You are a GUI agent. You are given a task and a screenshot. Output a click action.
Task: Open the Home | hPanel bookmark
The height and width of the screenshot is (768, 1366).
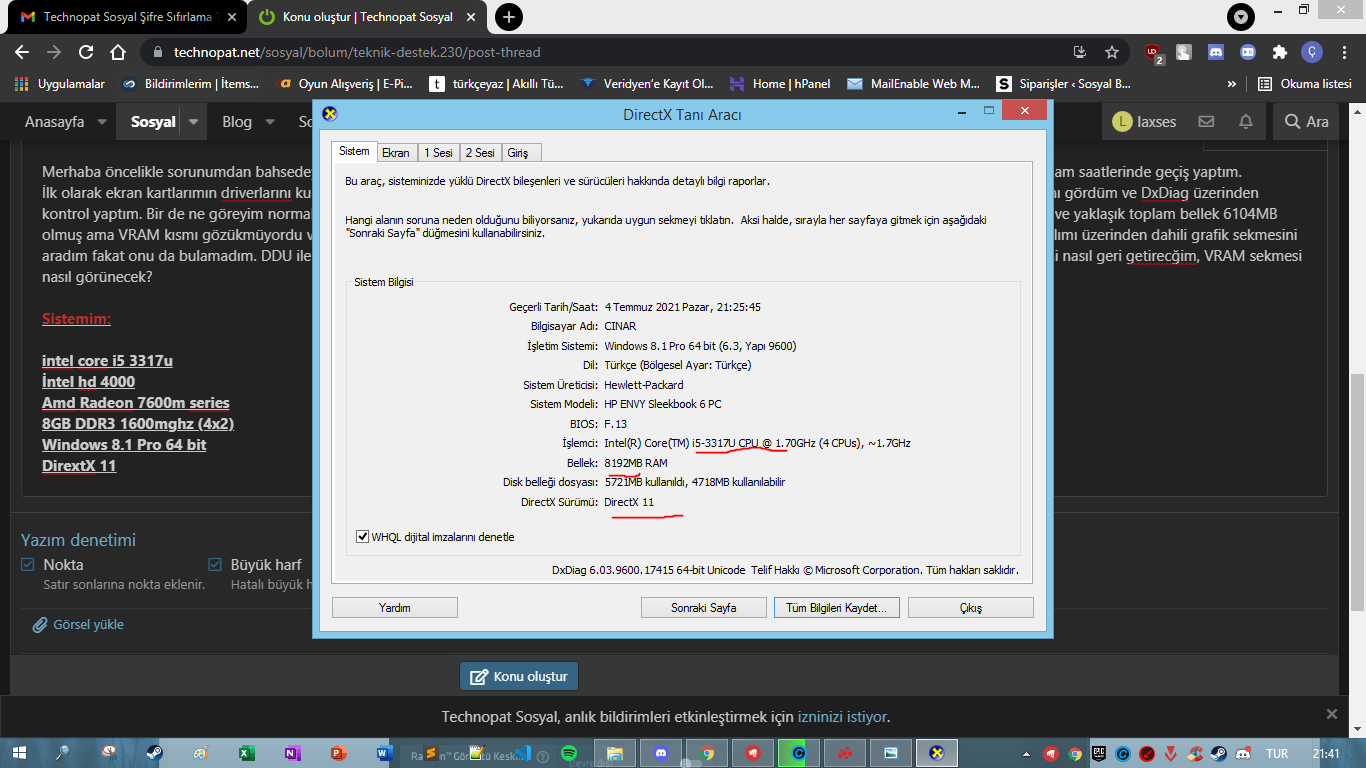[x=780, y=84]
